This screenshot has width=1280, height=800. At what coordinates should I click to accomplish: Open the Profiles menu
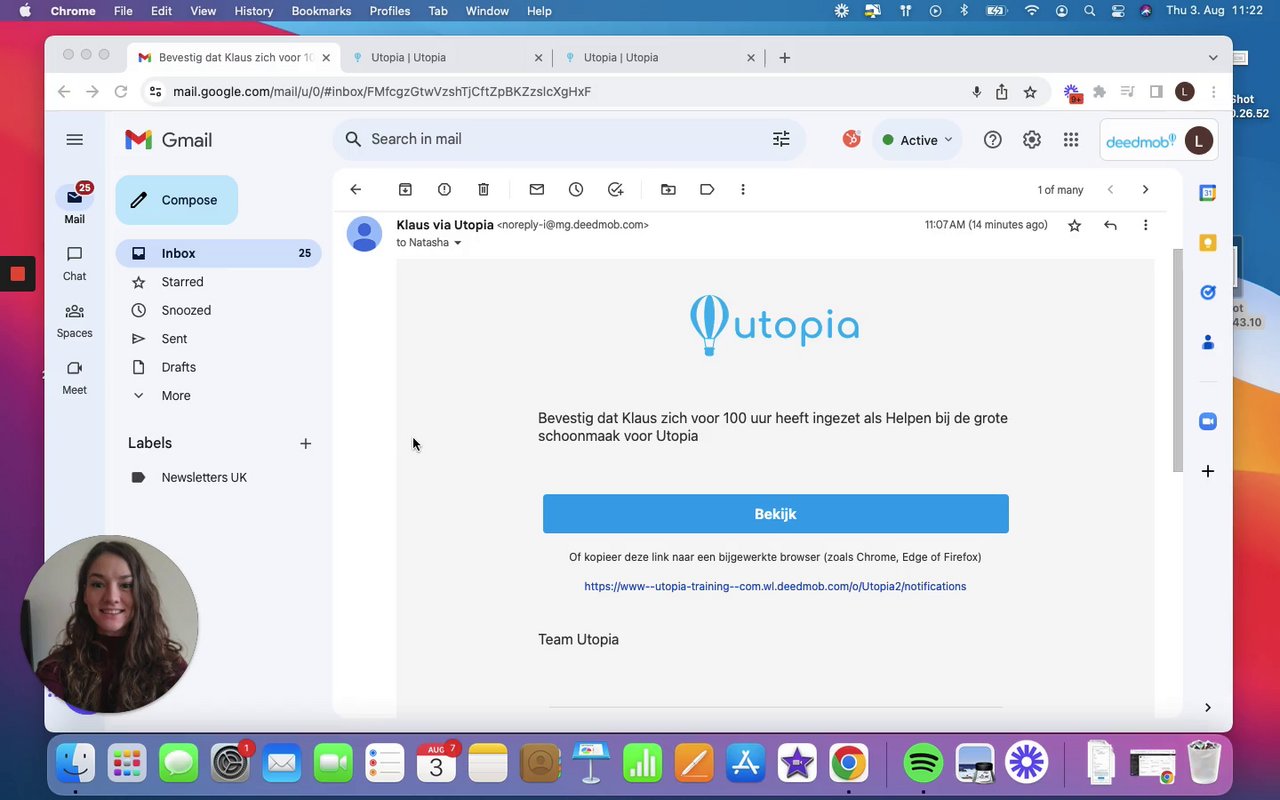(390, 11)
